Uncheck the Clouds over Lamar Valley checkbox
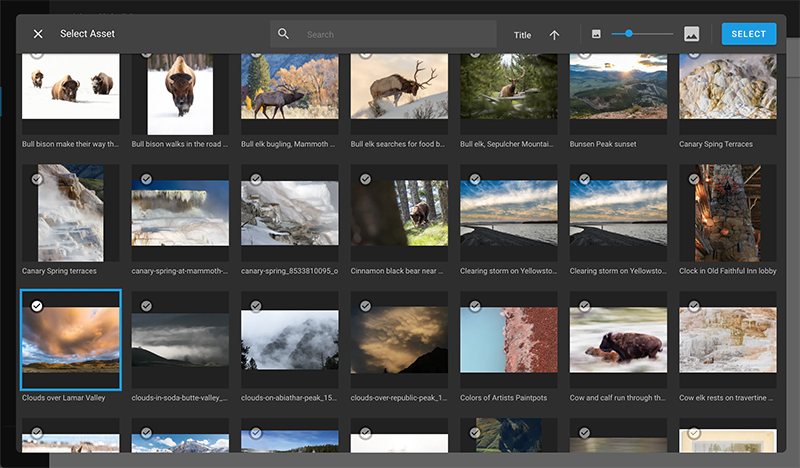 (37, 306)
